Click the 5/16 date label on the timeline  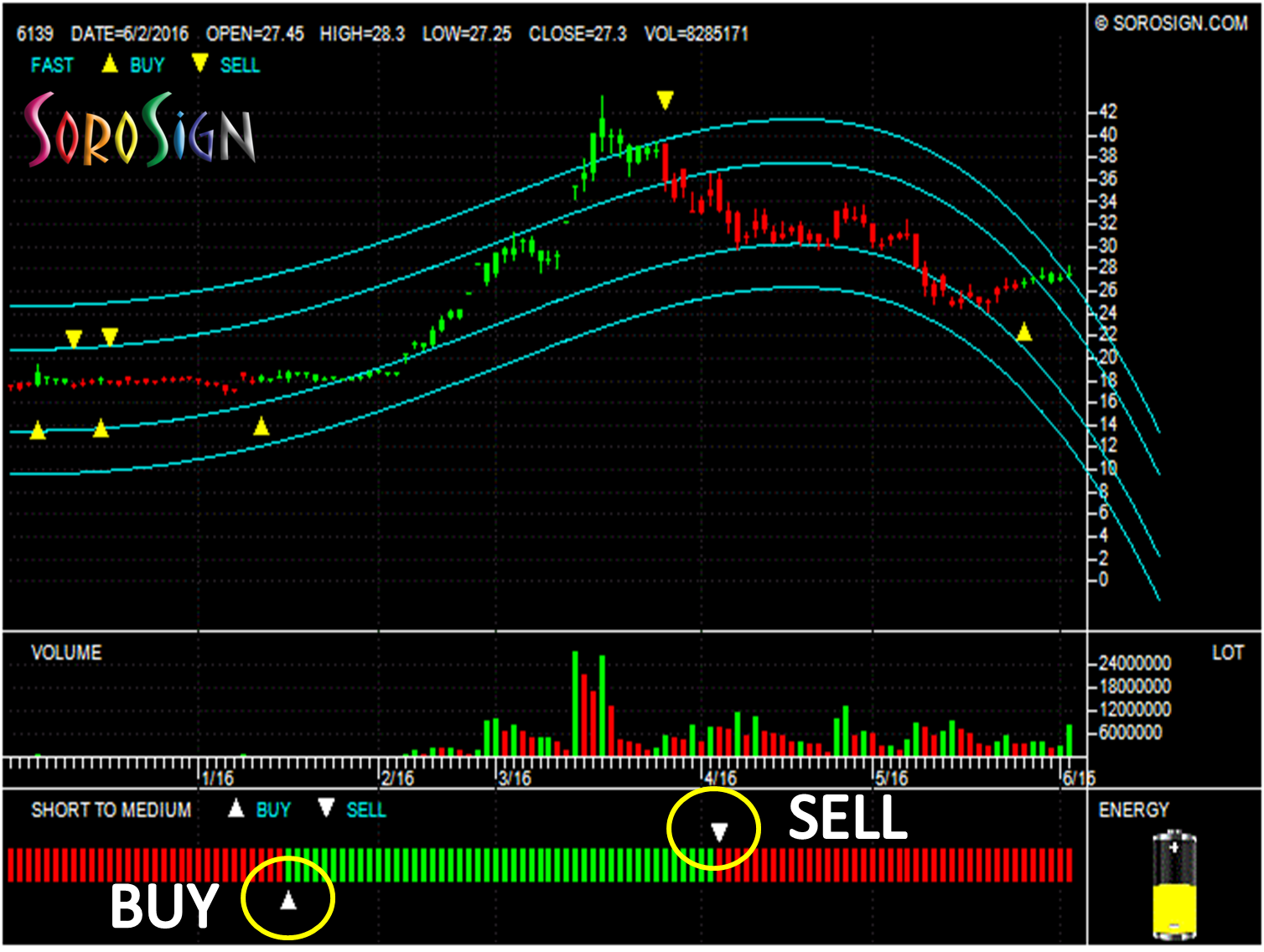892,779
